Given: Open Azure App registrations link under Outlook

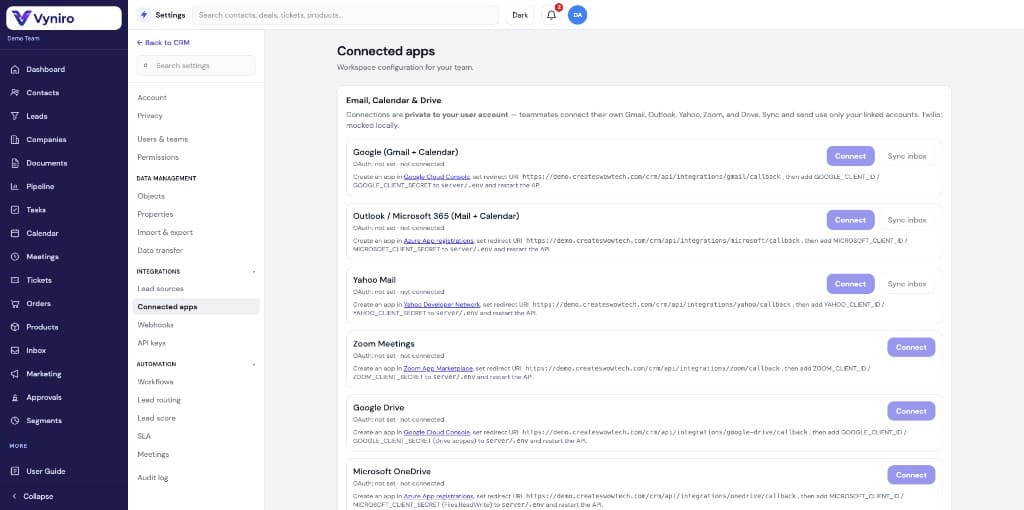Looking at the screenshot, I should (x=439, y=241).
